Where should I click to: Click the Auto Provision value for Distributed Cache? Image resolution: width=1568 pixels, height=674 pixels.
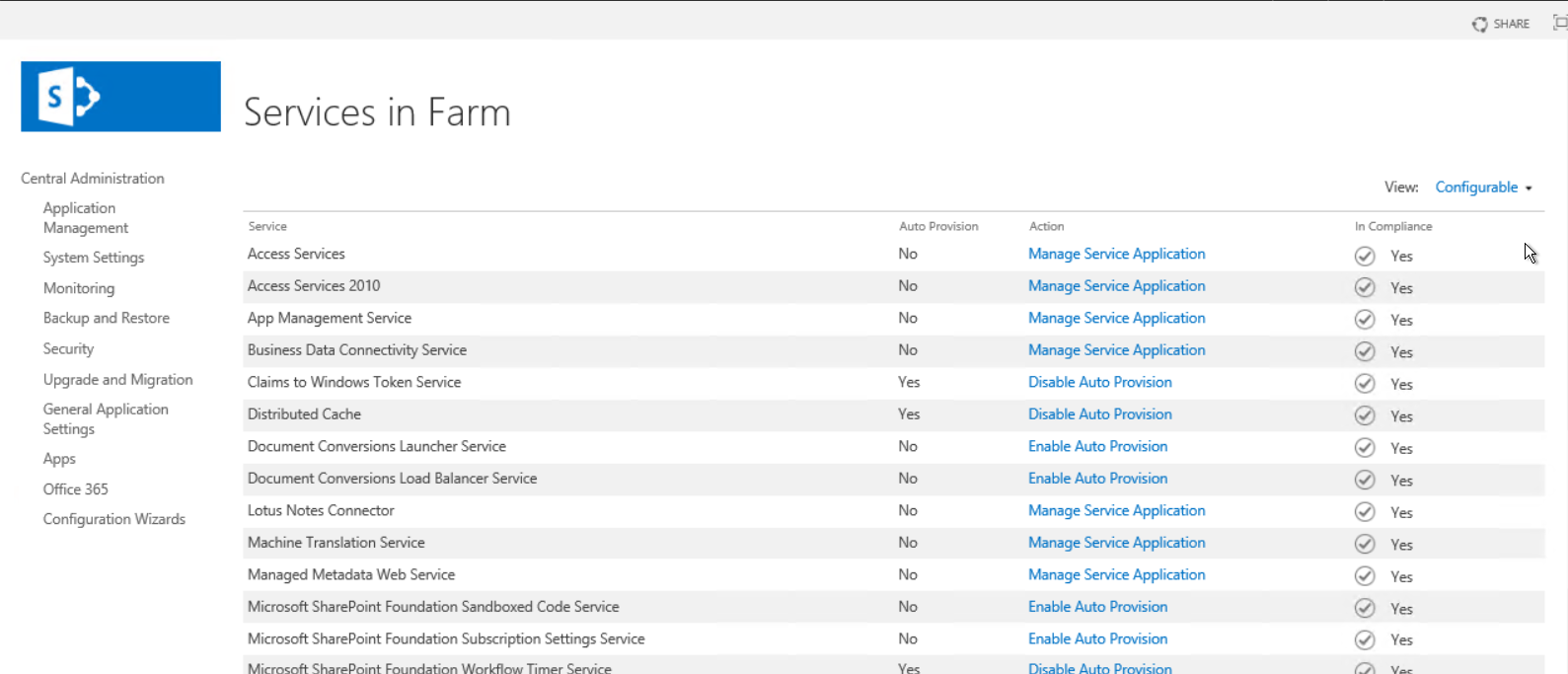click(909, 414)
